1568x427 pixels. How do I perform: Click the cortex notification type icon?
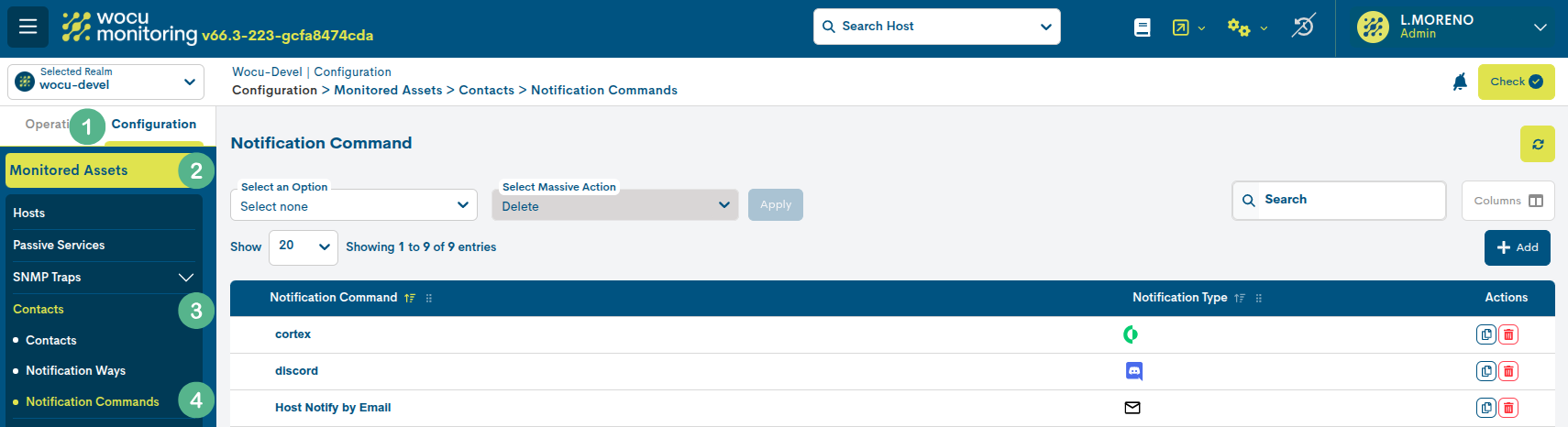pos(1131,334)
